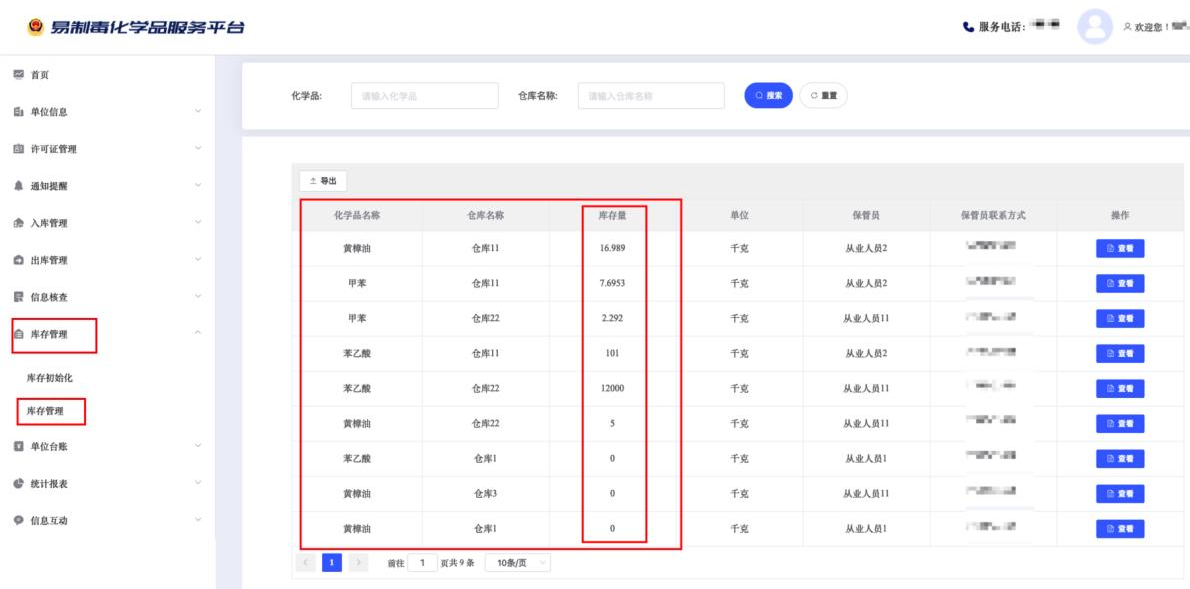
Task: Expand the 出库管理 menu chevron
Action: [198, 260]
